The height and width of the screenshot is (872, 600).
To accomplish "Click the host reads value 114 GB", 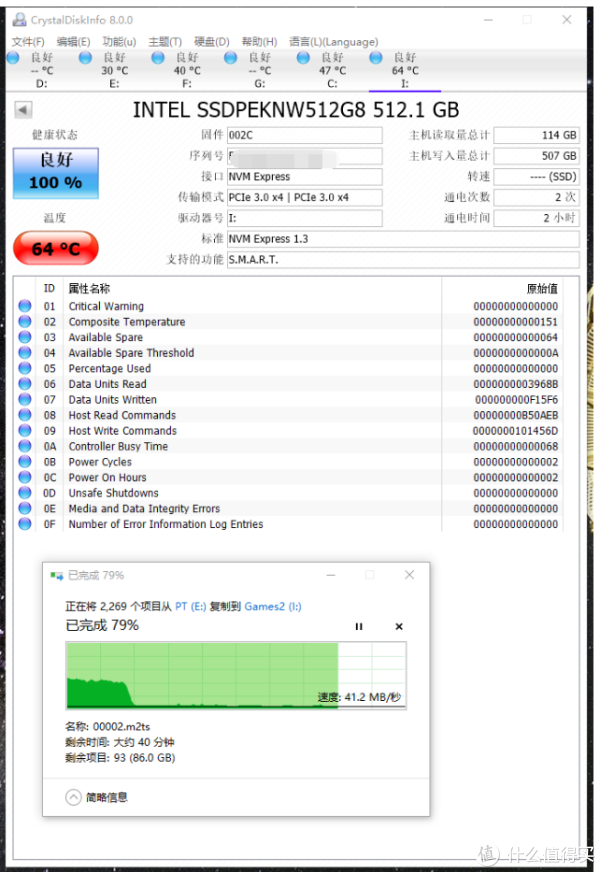I will click(x=537, y=135).
